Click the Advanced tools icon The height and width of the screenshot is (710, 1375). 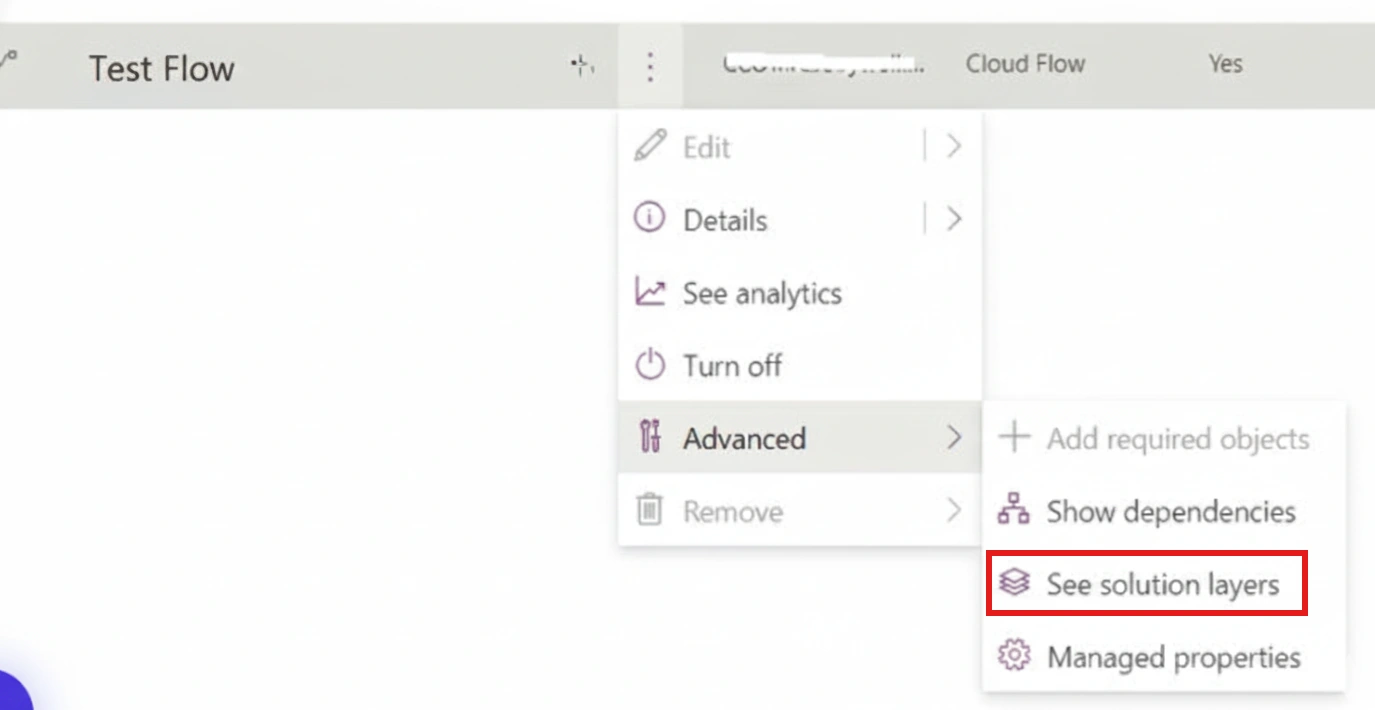pos(650,438)
